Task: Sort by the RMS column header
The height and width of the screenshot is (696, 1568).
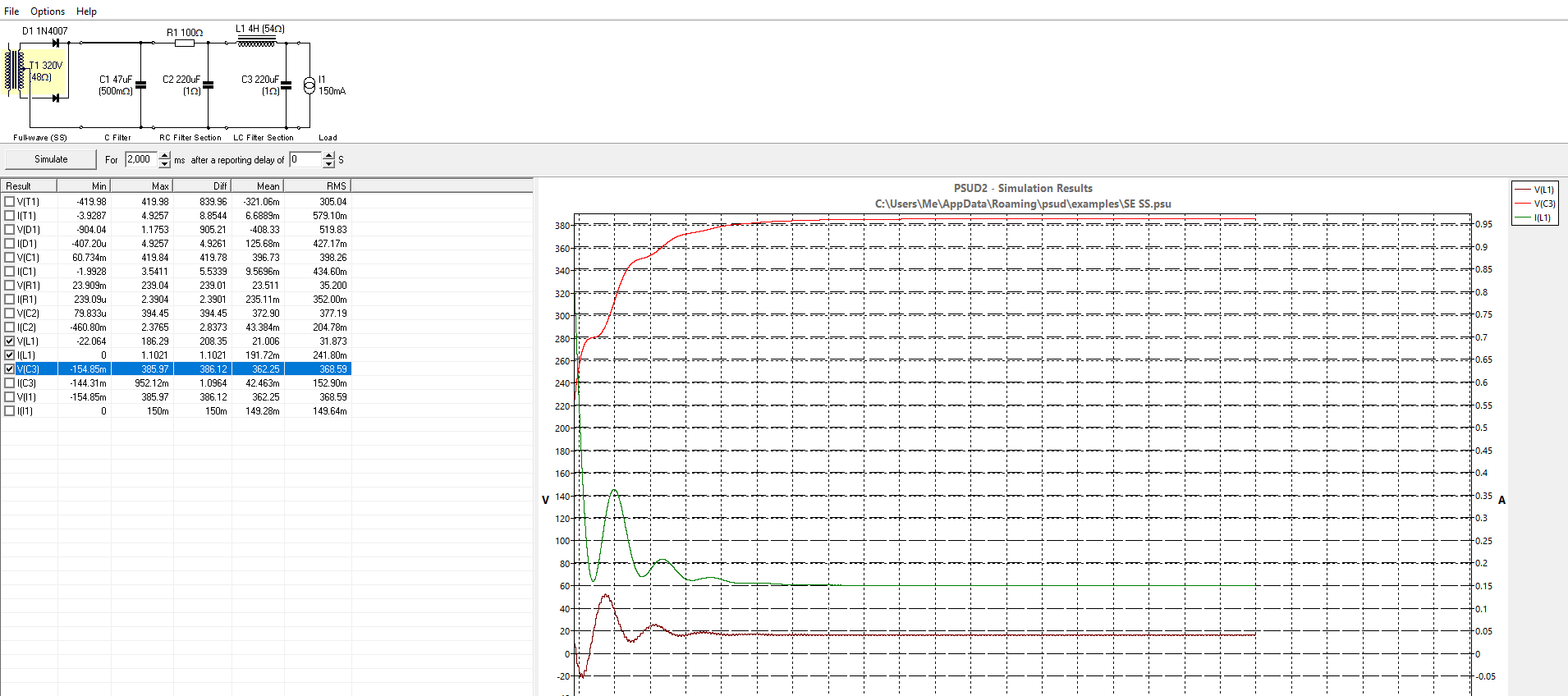Action: [x=318, y=186]
